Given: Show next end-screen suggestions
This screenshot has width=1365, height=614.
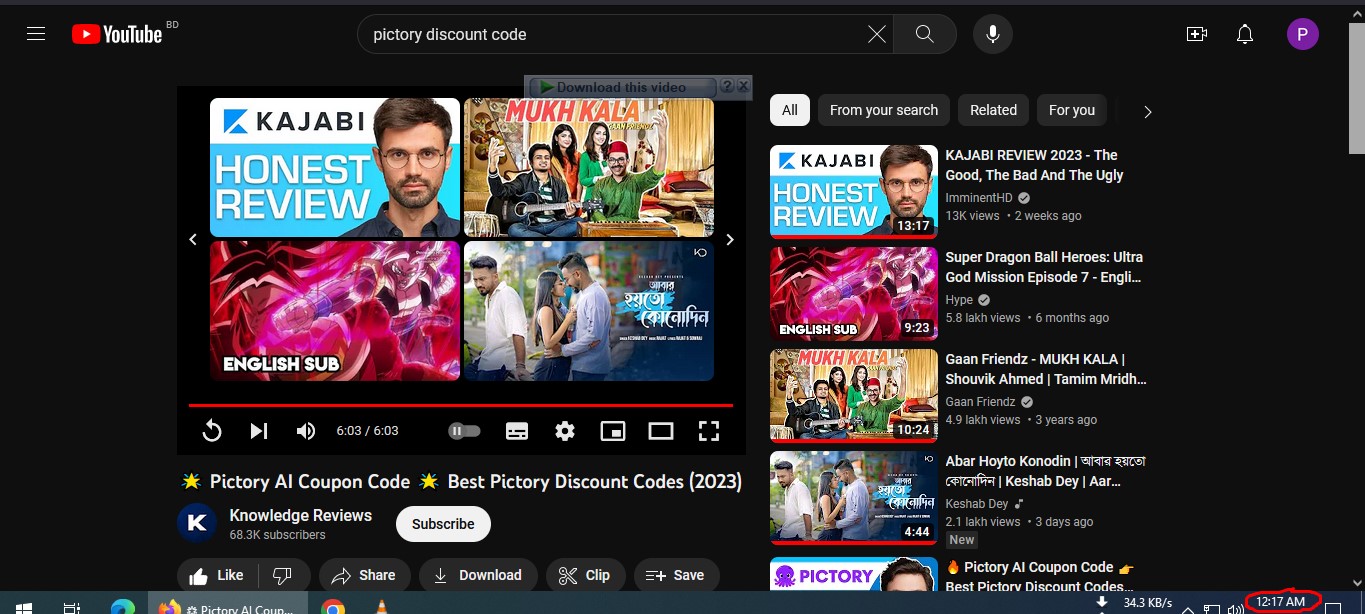Looking at the screenshot, I should tap(730, 239).
